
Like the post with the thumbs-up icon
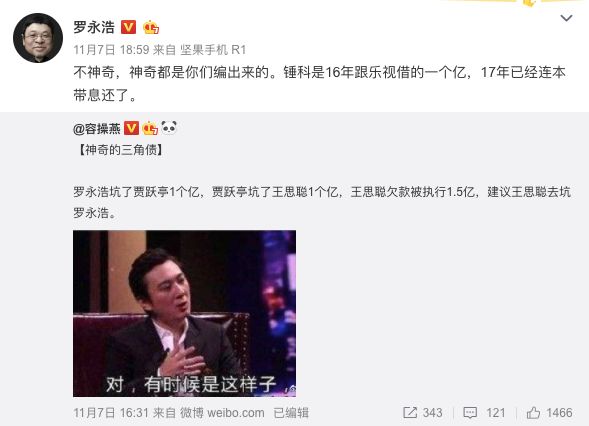[x=533, y=412]
